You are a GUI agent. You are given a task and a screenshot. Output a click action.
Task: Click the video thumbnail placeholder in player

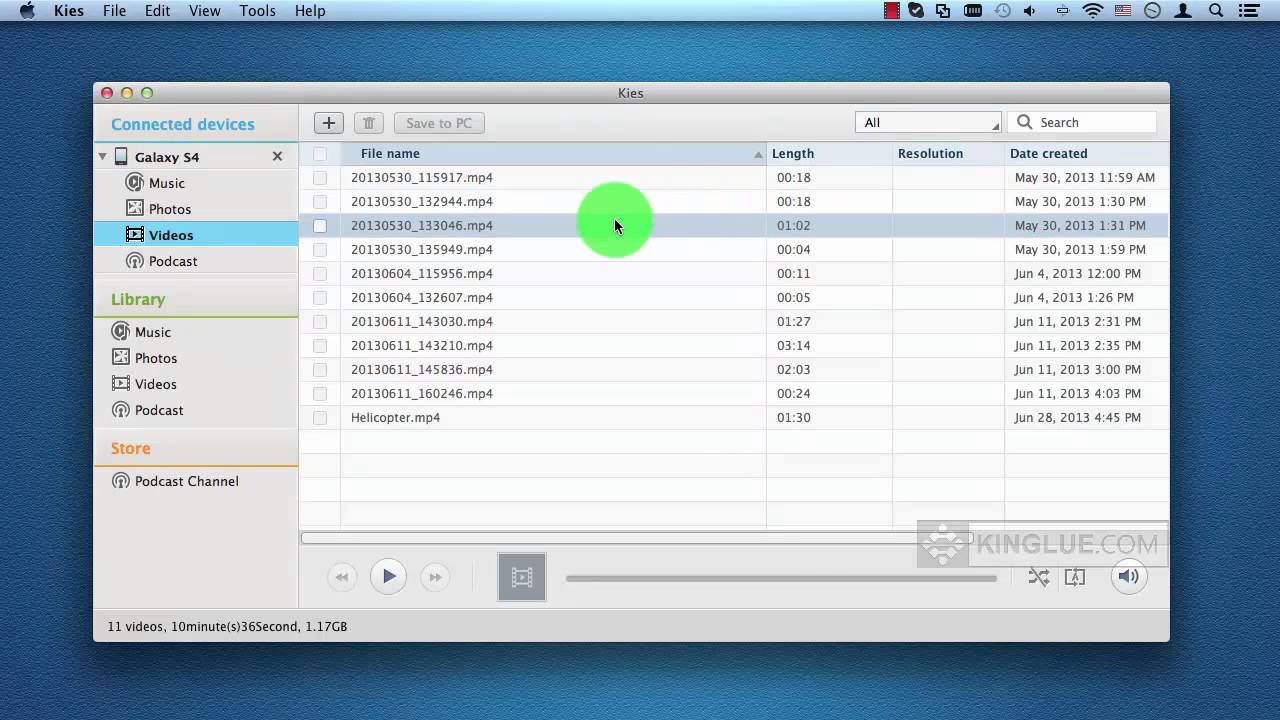tap(522, 577)
